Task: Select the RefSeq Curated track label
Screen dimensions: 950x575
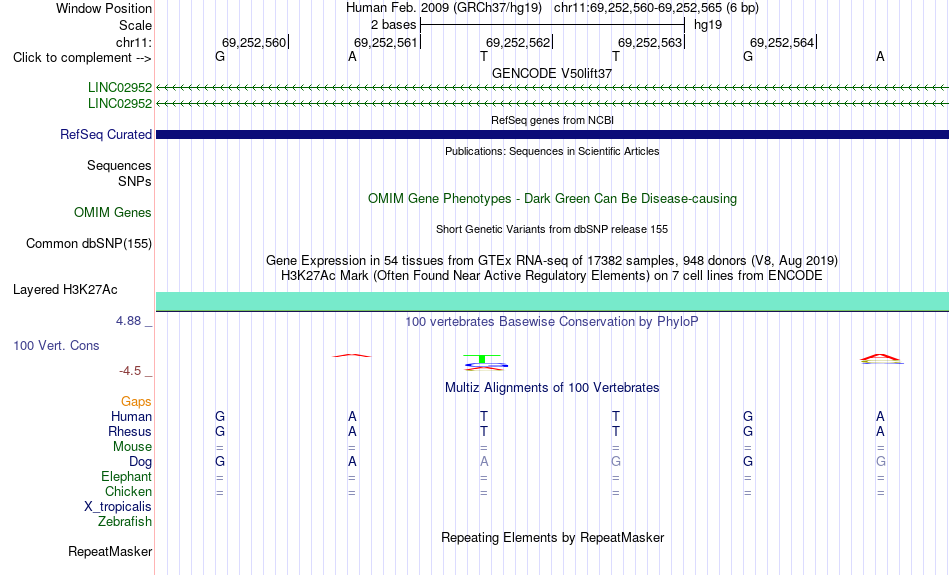Action: point(106,135)
